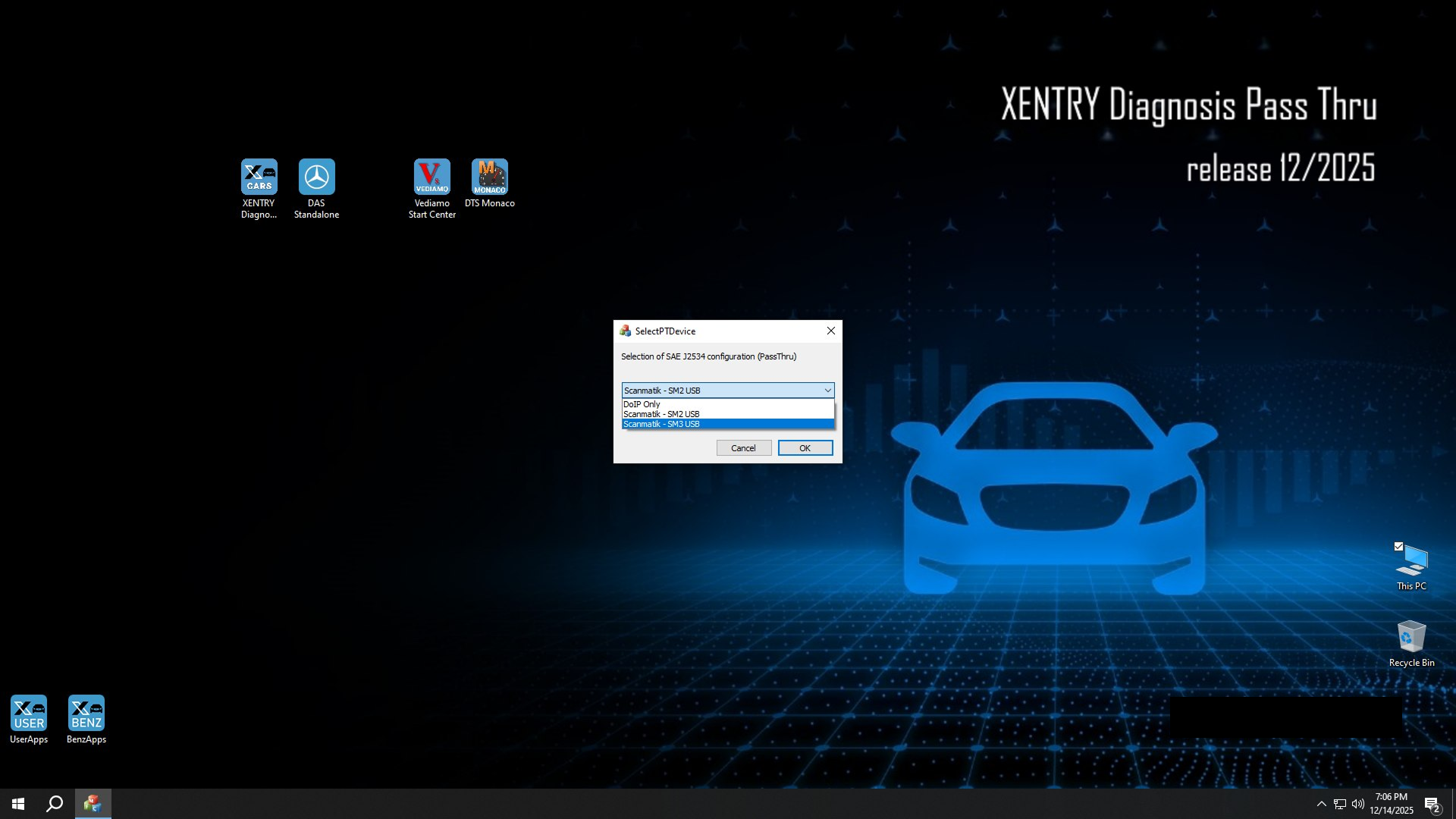Uncheck the selection box above This PC
This screenshot has height=819, width=1456.
[1399, 546]
